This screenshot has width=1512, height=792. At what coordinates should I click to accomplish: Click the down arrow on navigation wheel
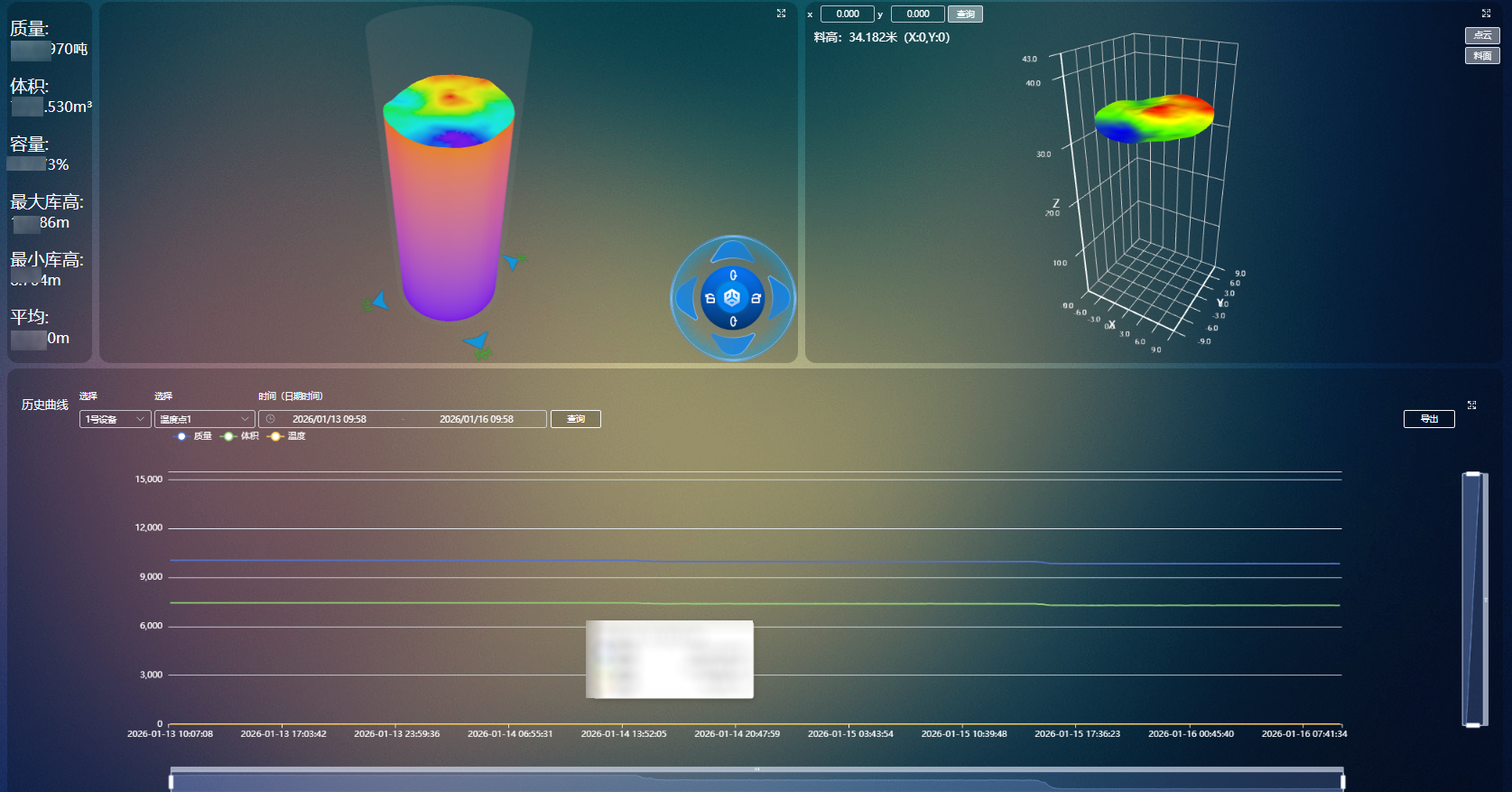coord(732,344)
